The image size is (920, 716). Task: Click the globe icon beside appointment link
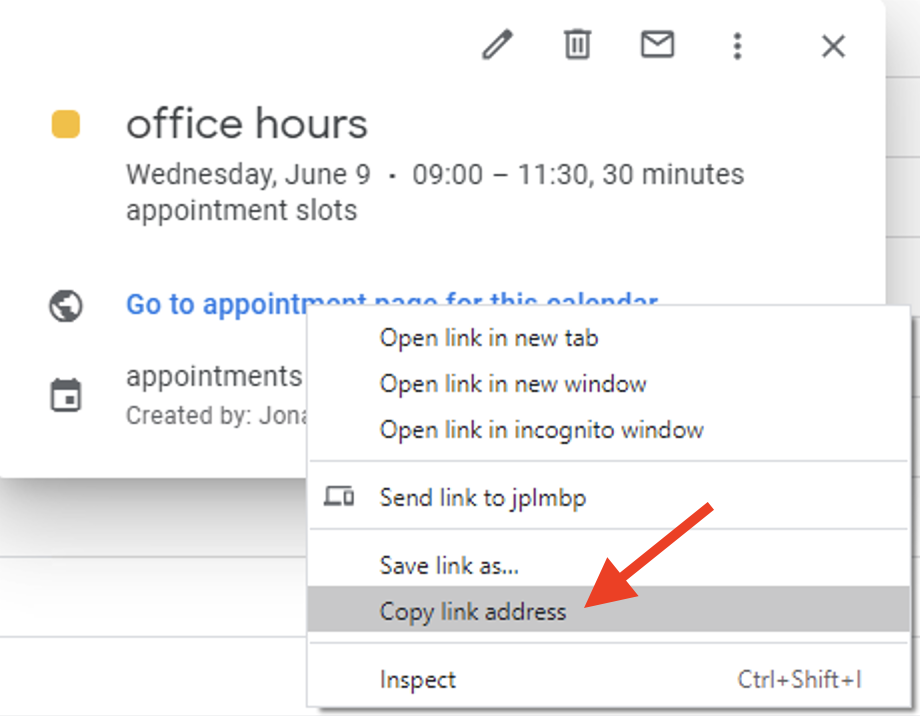point(66,305)
